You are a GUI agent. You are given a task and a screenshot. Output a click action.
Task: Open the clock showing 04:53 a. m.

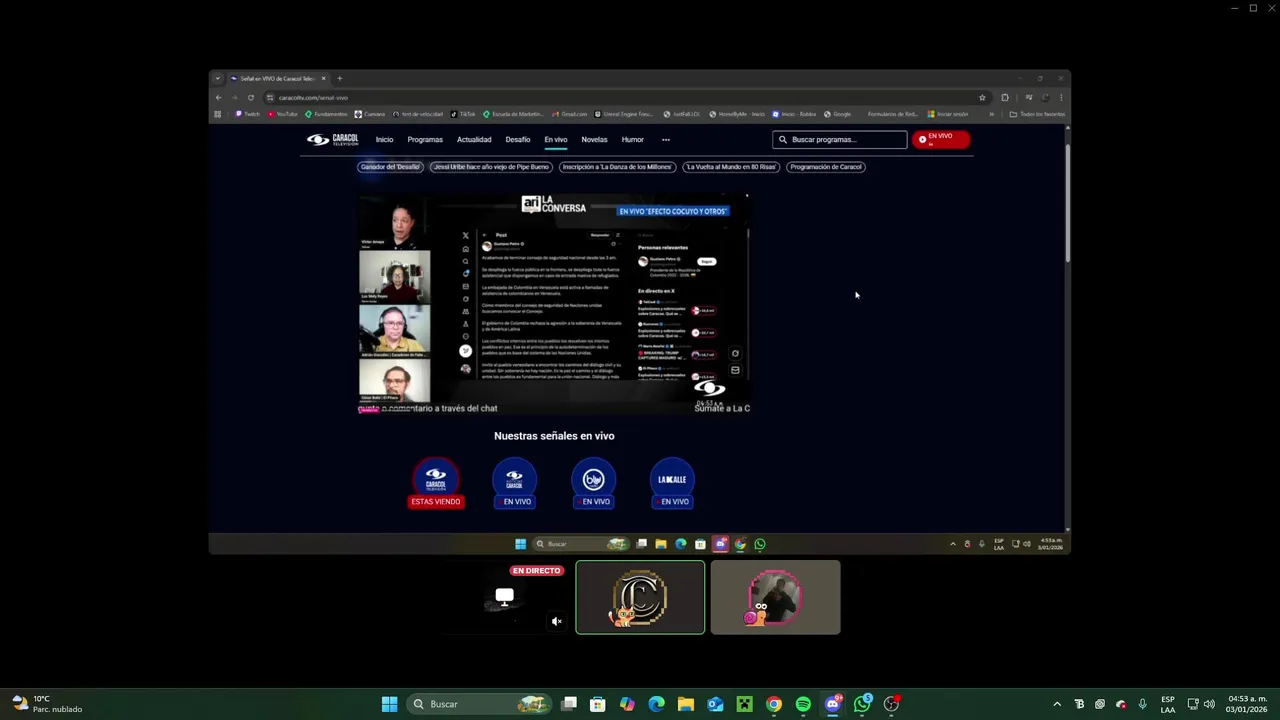tap(1247, 704)
